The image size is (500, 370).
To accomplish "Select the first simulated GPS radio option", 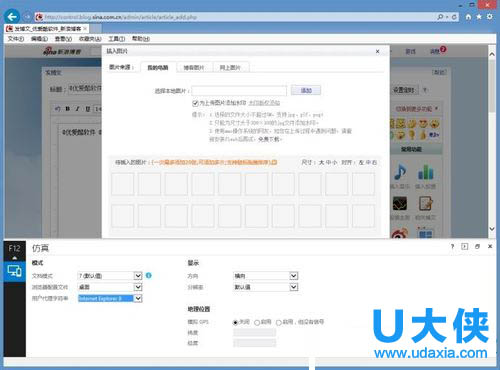I will [x=235, y=322].
